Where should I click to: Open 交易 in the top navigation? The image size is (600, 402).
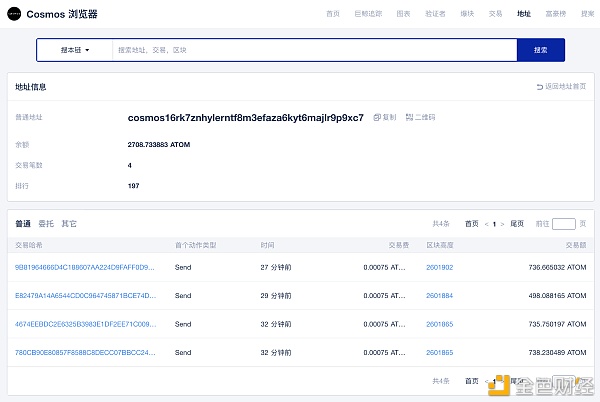click(x=495, y=14)
